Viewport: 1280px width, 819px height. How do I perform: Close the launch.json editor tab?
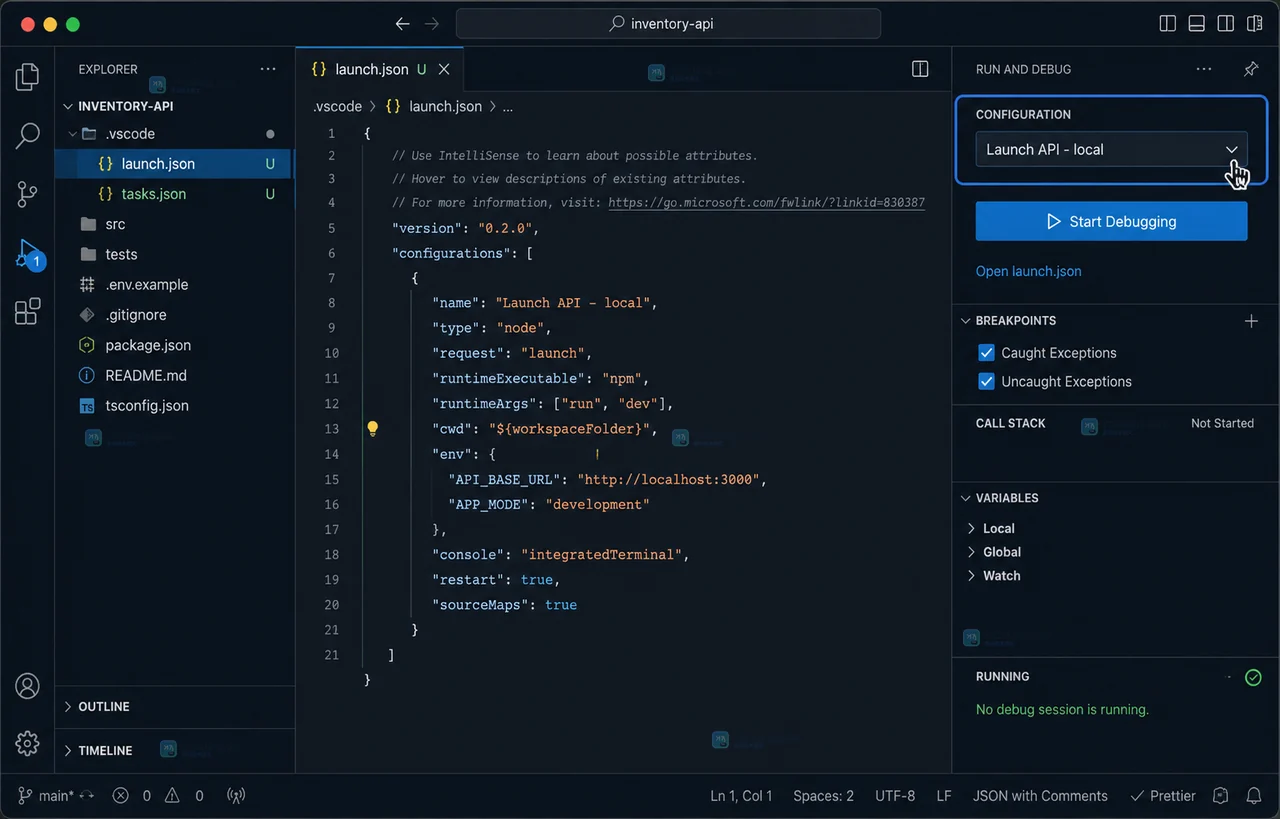point(444,69)
